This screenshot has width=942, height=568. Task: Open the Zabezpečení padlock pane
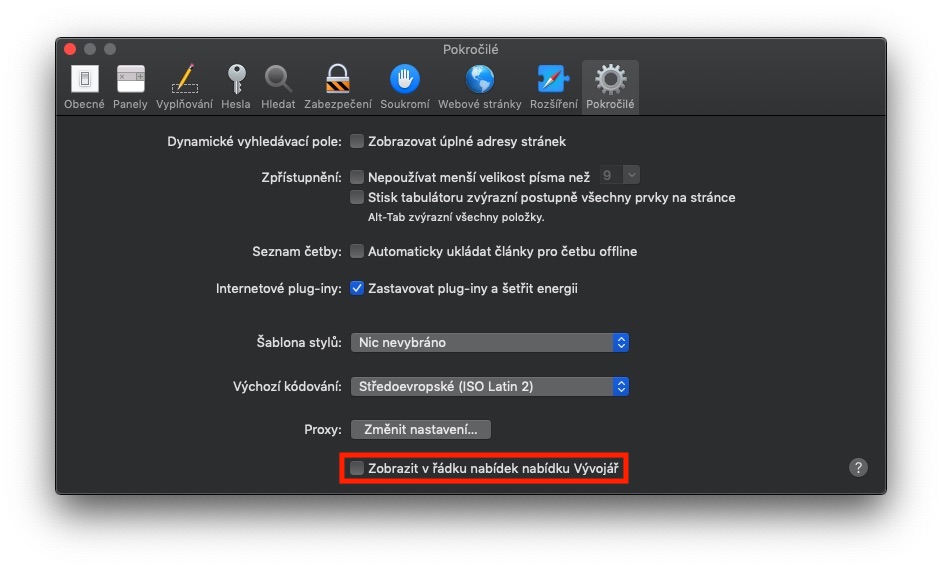coord(338,87)
